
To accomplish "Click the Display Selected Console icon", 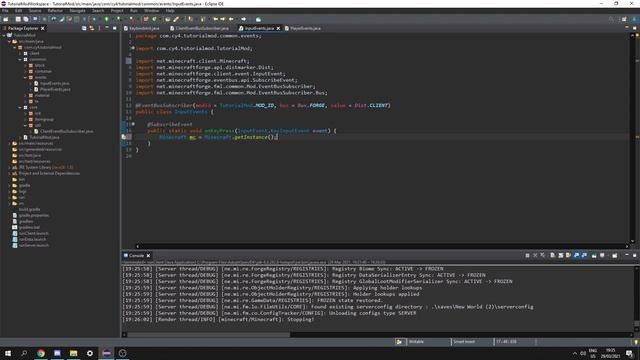I will pos(602,255).
